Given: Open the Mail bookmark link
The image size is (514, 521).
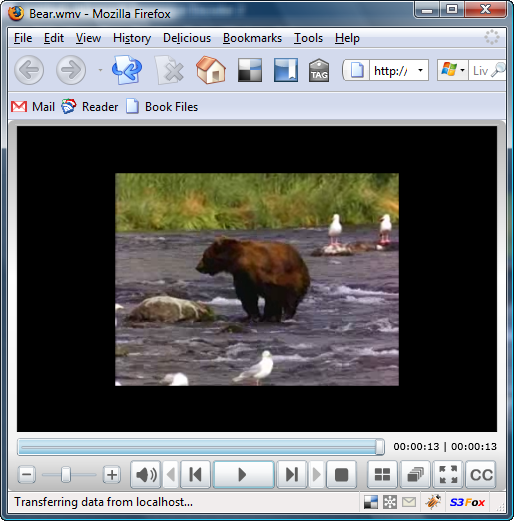Looking at the screenshot, I should [x=33, y=107].
